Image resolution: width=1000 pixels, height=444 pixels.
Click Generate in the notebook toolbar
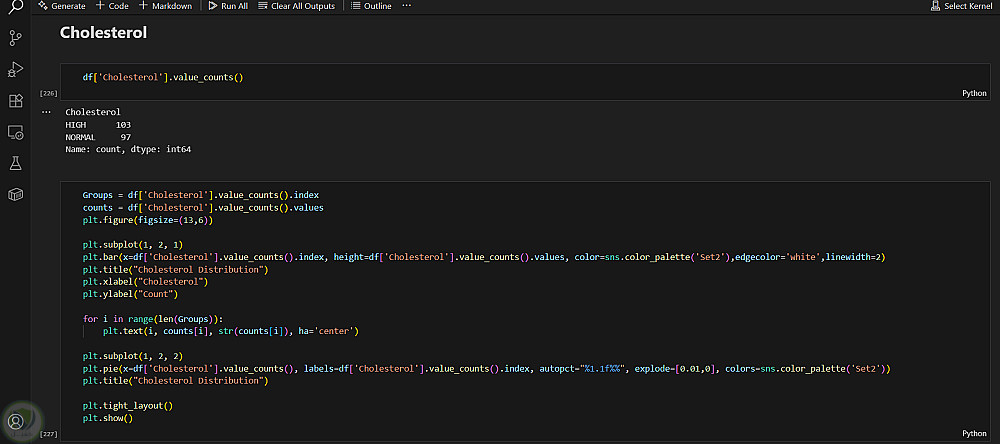point(62,6)
